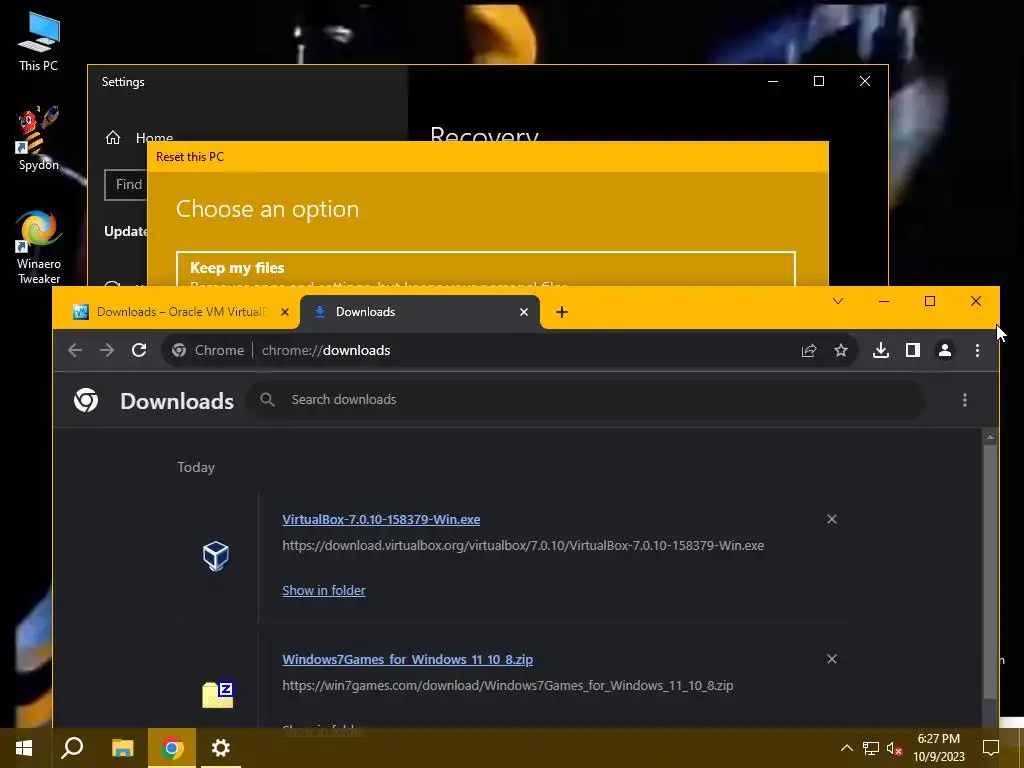Click Chrome forward navigation arrow
1024x768 pixels.
tap(106, 350)
